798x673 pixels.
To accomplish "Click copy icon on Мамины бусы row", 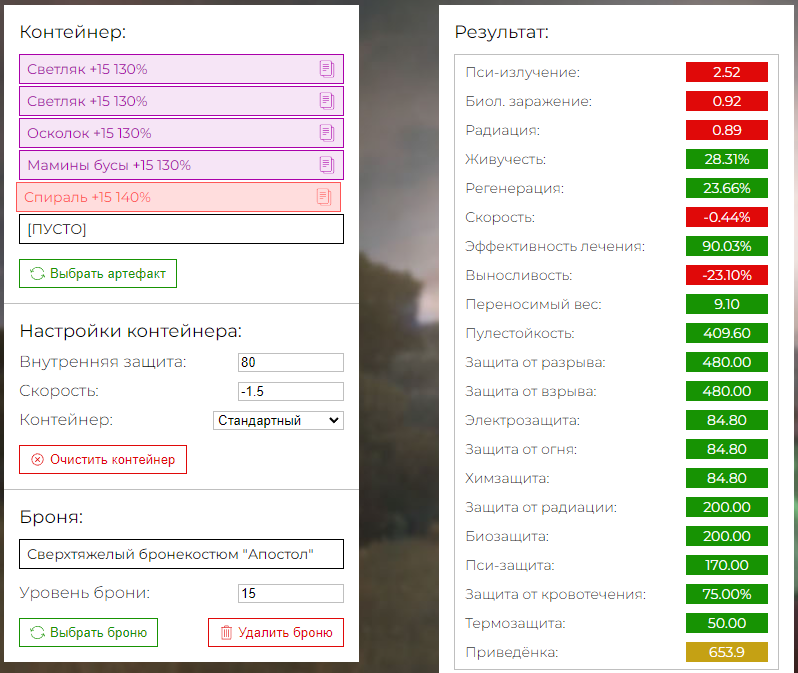I will pyautogui.click(x=327, y=165).
